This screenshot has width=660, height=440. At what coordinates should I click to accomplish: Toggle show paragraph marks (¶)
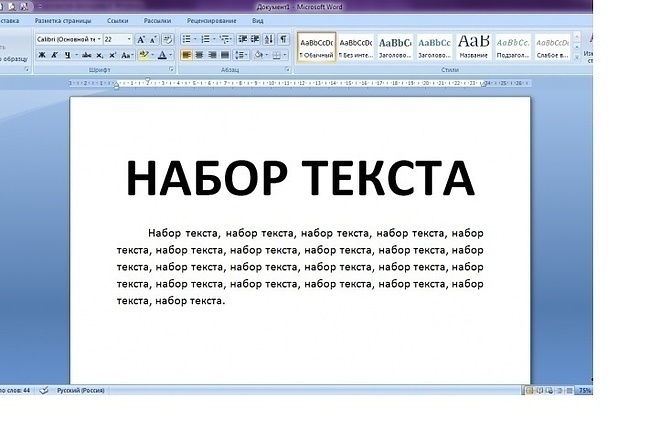point(283,40)
